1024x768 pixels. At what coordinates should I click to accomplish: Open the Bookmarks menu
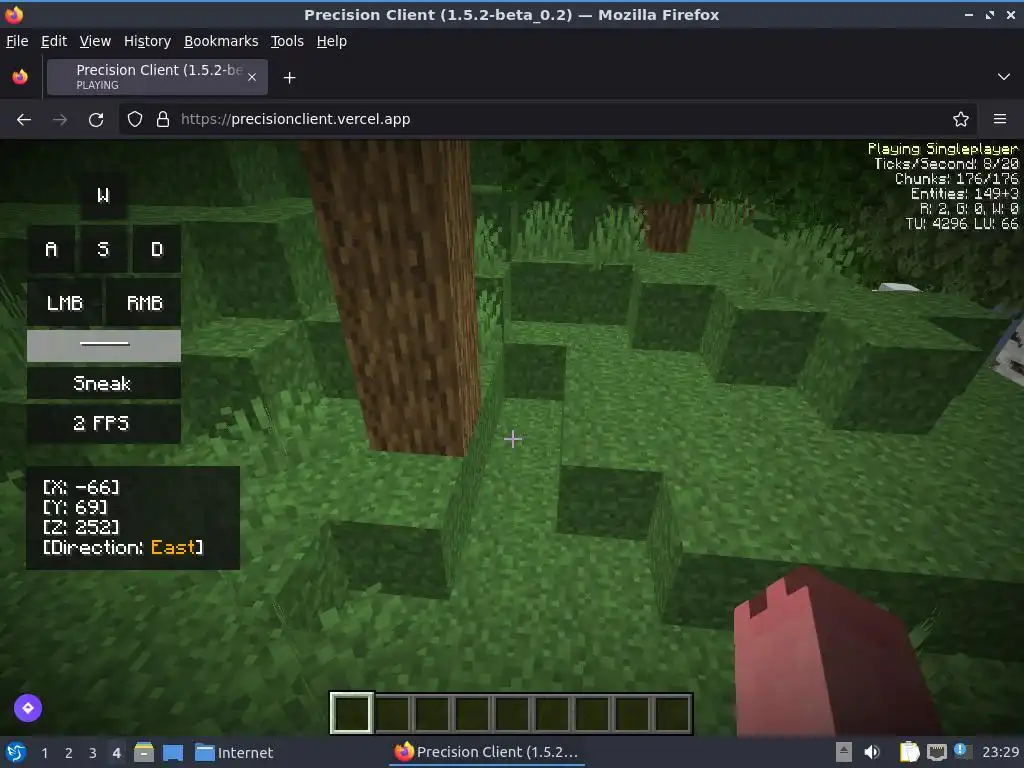pyautogui.click(x=221, y=41)
